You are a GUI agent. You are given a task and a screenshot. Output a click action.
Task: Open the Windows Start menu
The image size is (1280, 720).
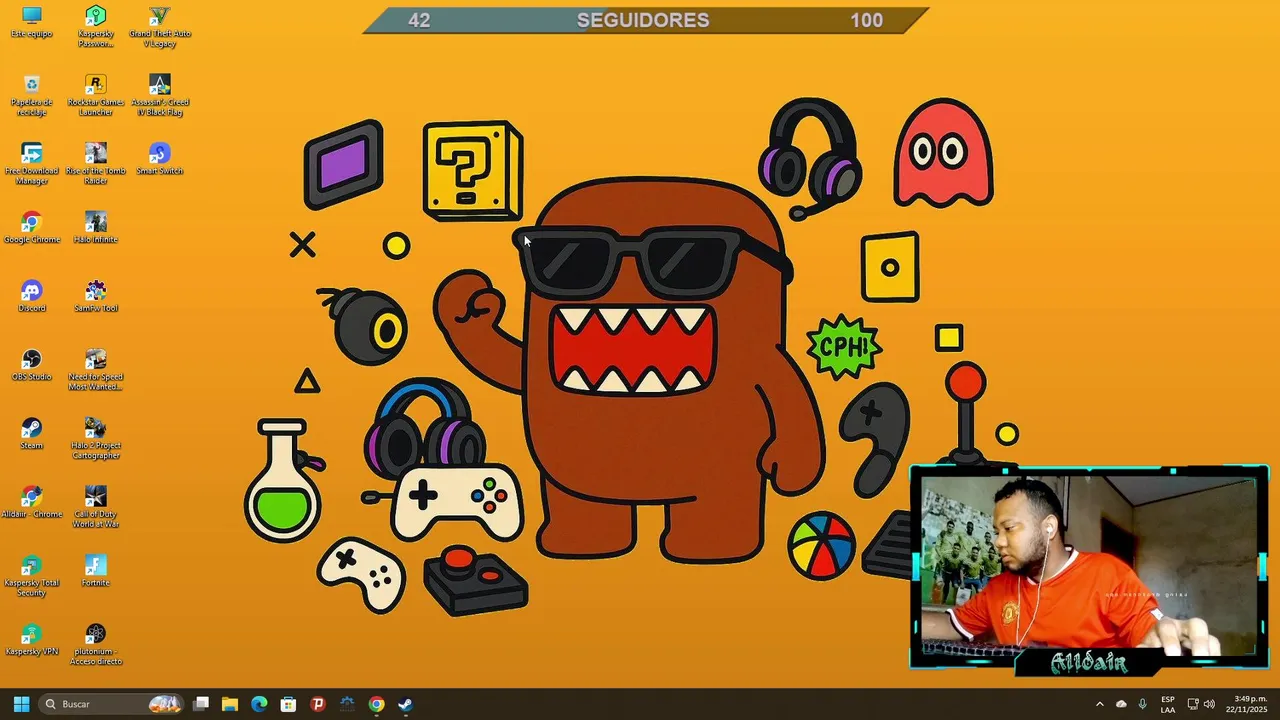[21, 704]
